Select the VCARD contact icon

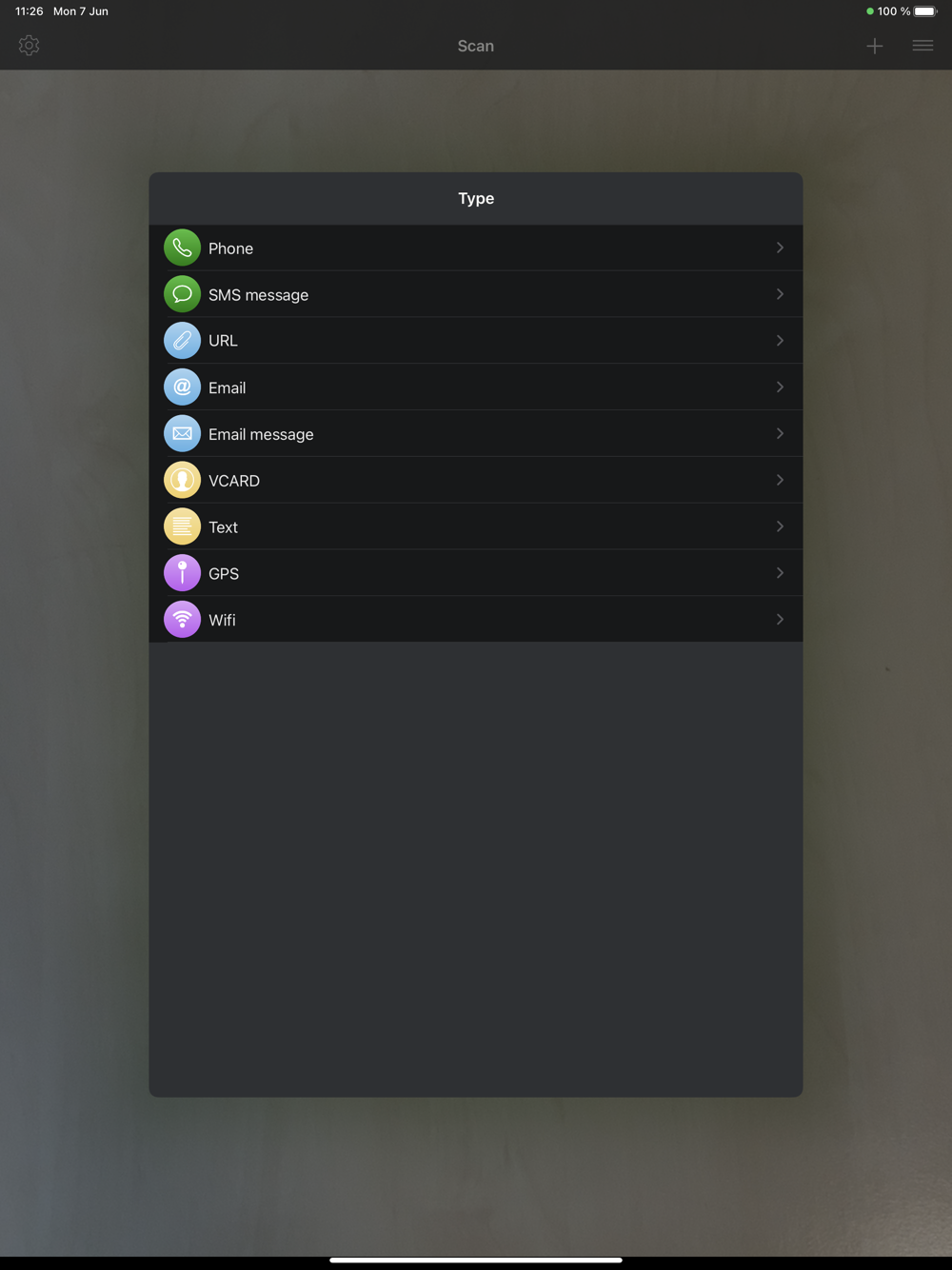(x=182, y=481)
